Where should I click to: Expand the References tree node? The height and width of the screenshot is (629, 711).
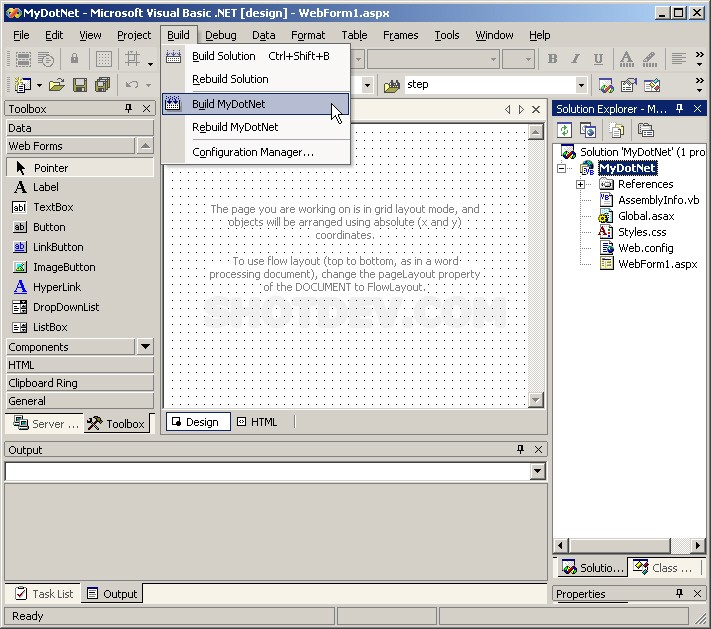click(x=580, y=185)
